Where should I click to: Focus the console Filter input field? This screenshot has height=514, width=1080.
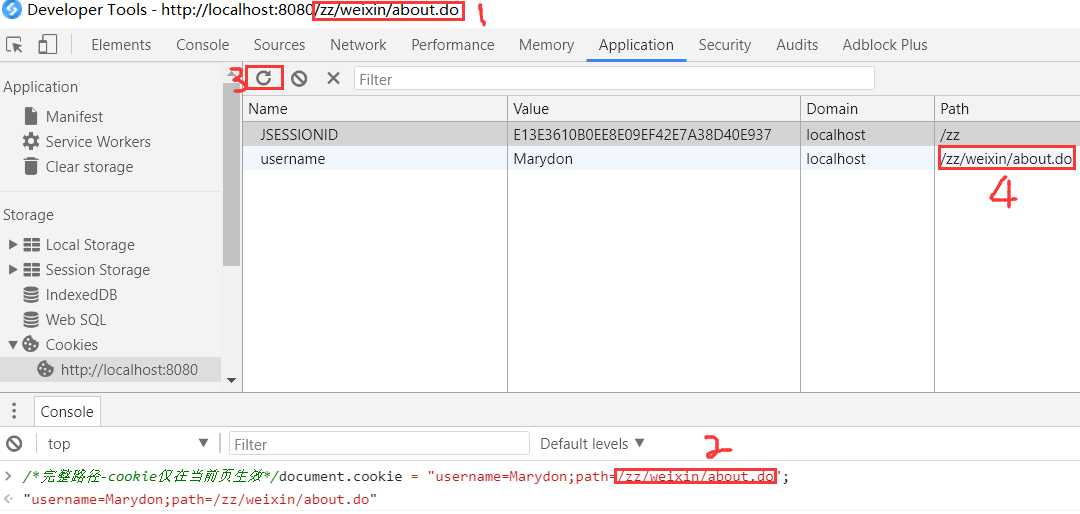point(379,444)
